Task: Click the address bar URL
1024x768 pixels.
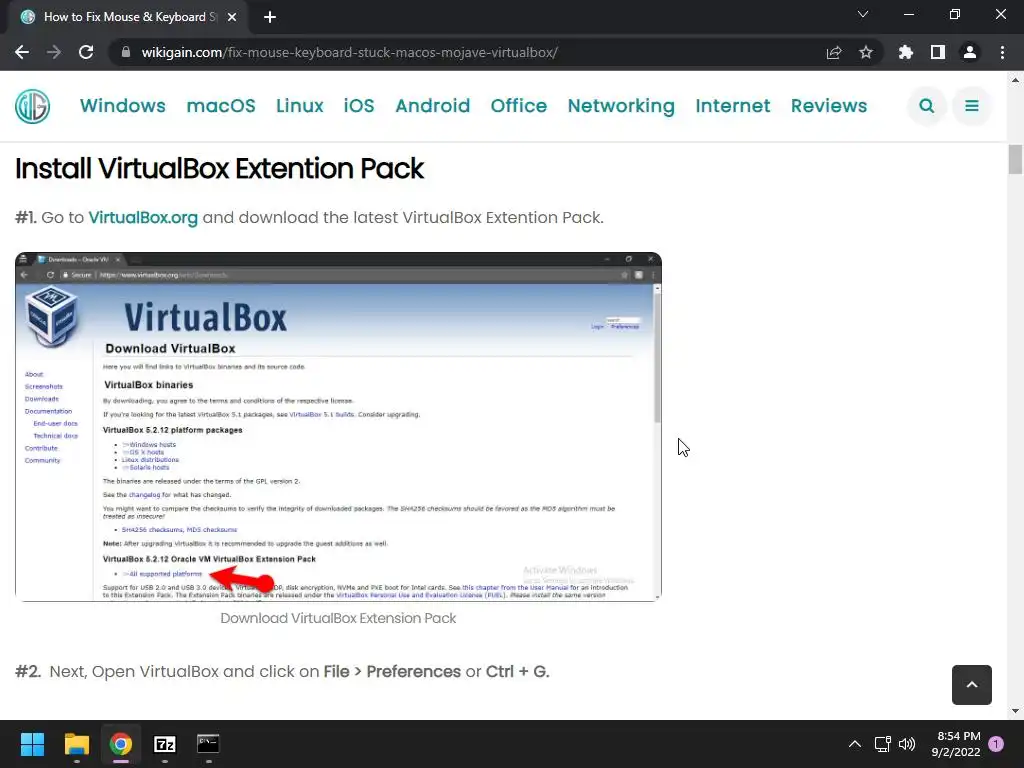Action: tap(349, 52)
